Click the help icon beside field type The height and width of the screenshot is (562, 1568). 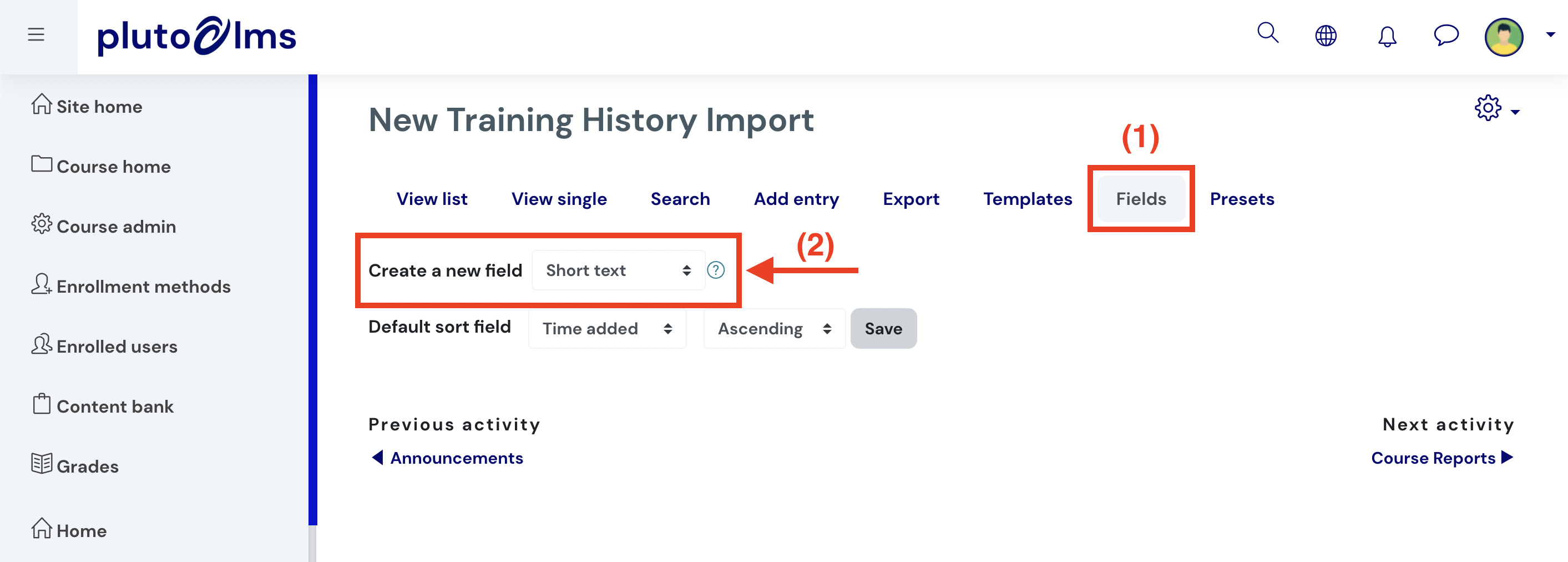click(716, 270)
